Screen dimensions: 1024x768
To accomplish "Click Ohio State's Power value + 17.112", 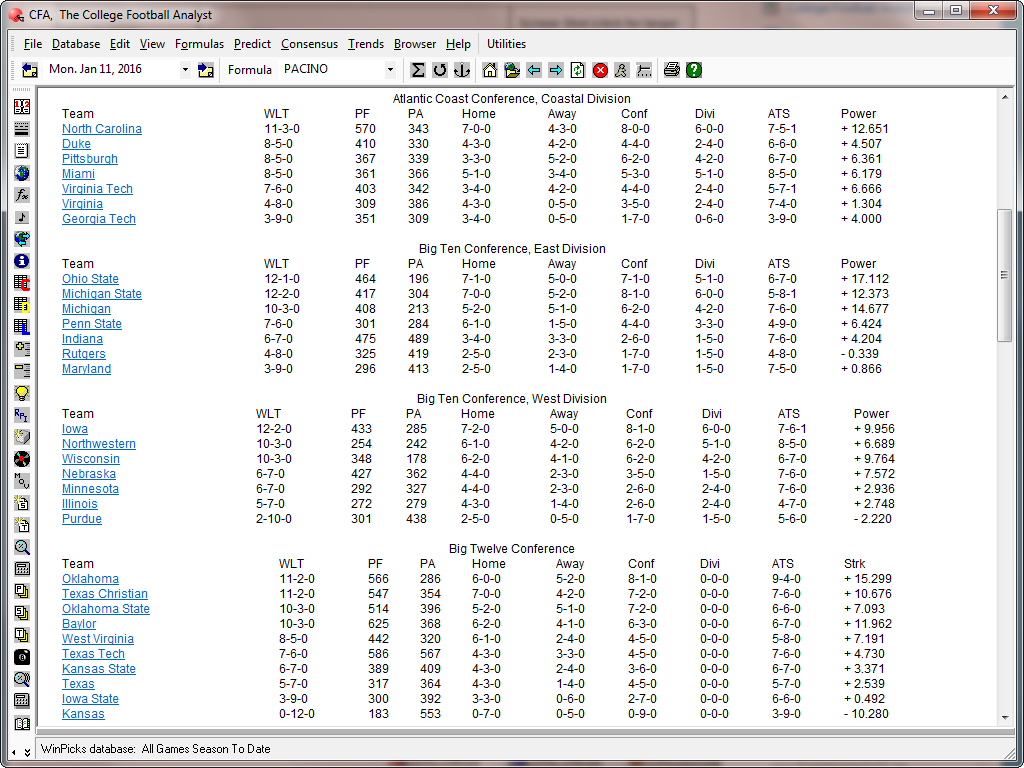I will pyautogui.click(x=865, y=279).
